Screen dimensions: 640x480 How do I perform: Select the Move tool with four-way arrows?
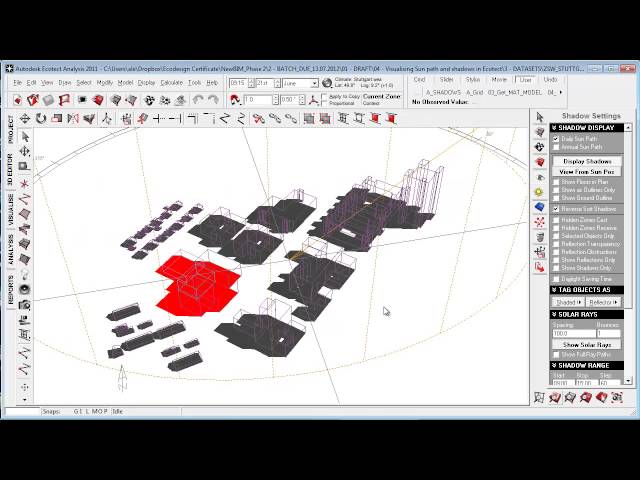click(x=25, y=119)
